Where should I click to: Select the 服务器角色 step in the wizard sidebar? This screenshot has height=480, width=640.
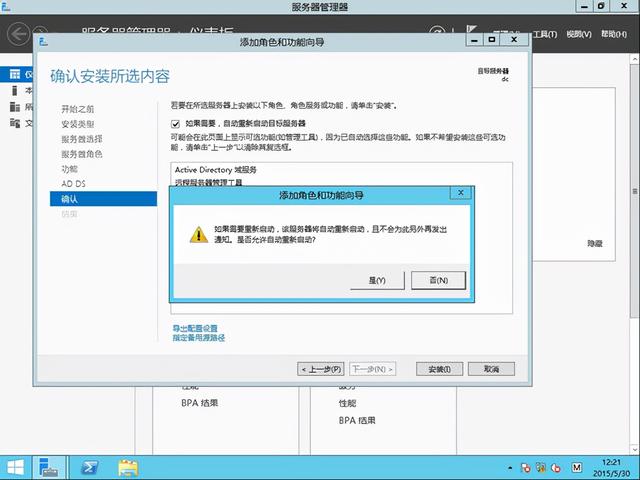tap(82, 154)
